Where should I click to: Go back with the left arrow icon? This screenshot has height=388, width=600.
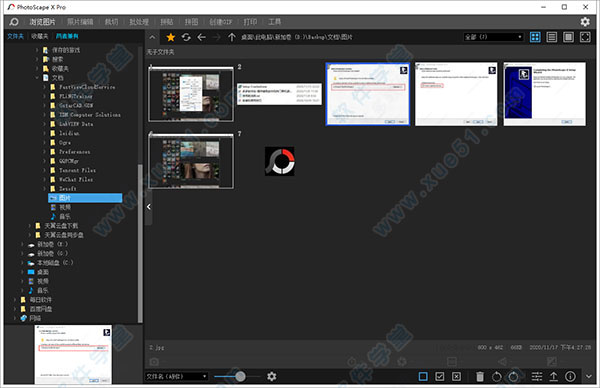tap(201, 37)
